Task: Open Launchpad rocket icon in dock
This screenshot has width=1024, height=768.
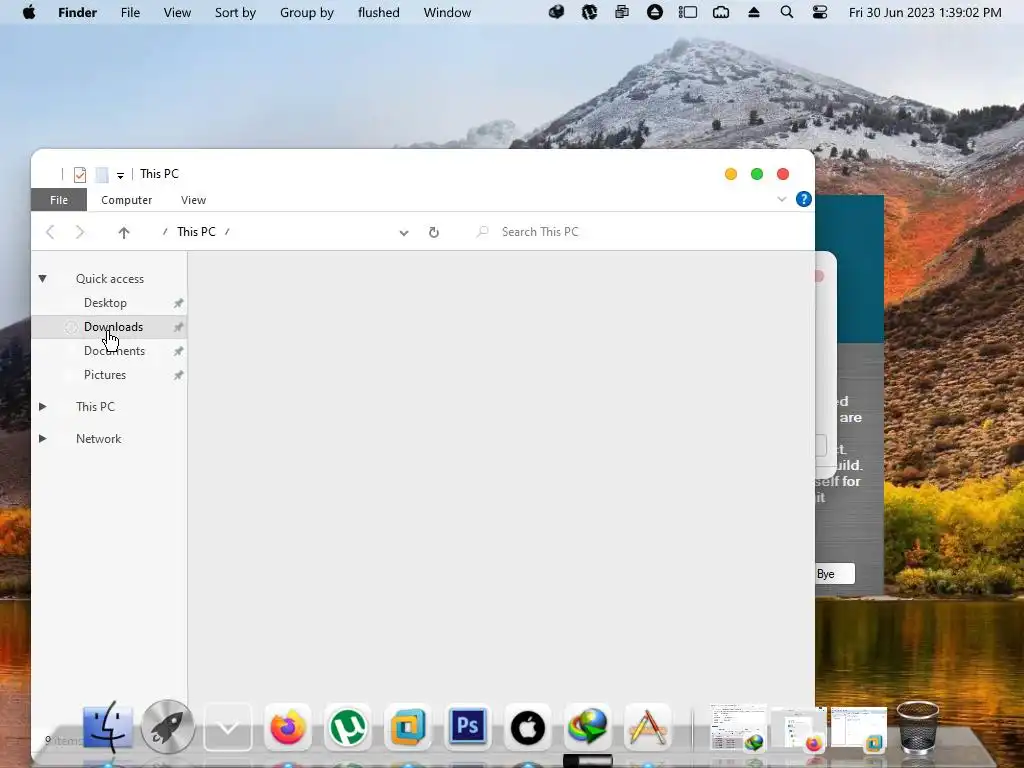Action: tap(168, 726)
